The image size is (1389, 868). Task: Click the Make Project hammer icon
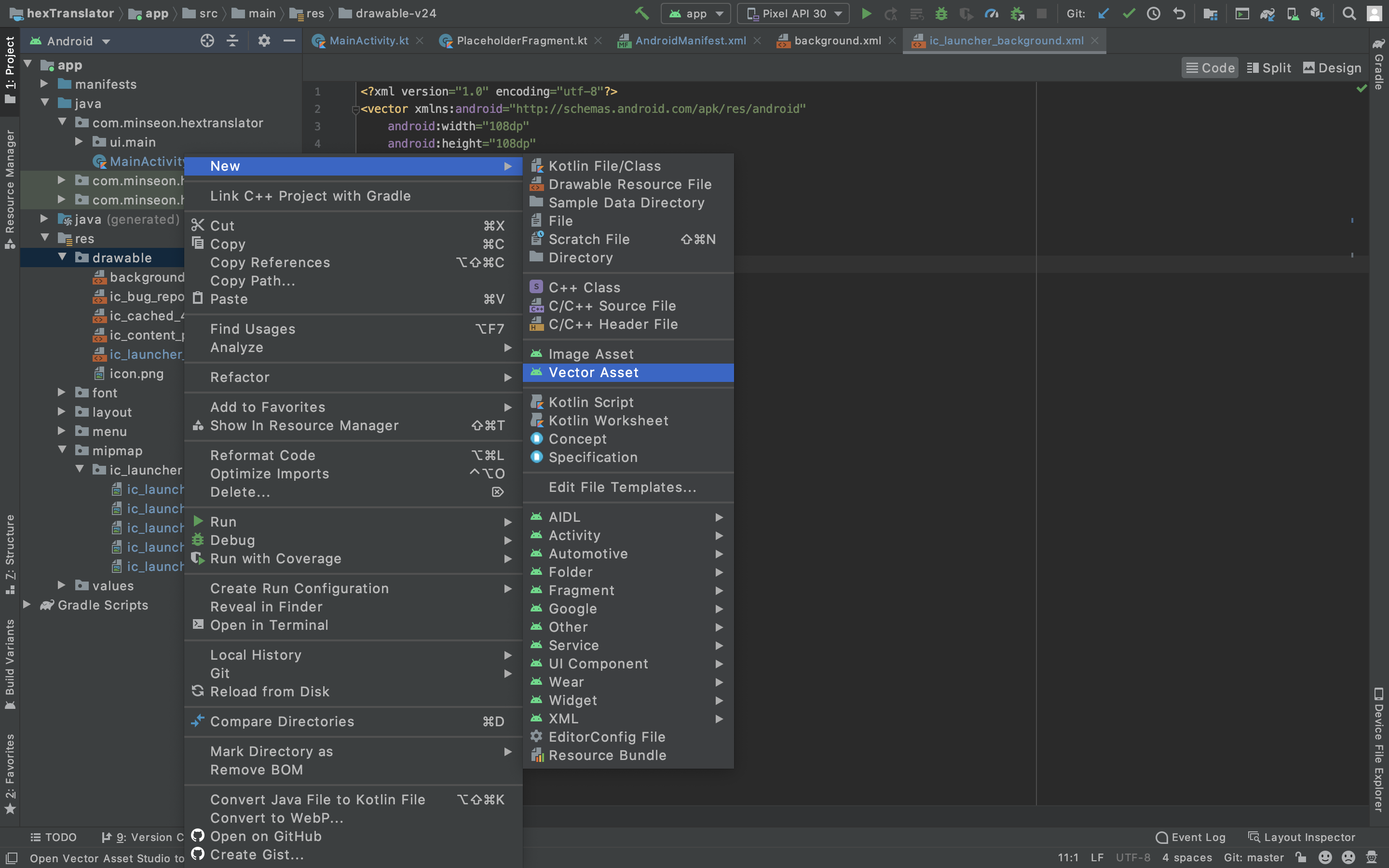tap(642, 14)
